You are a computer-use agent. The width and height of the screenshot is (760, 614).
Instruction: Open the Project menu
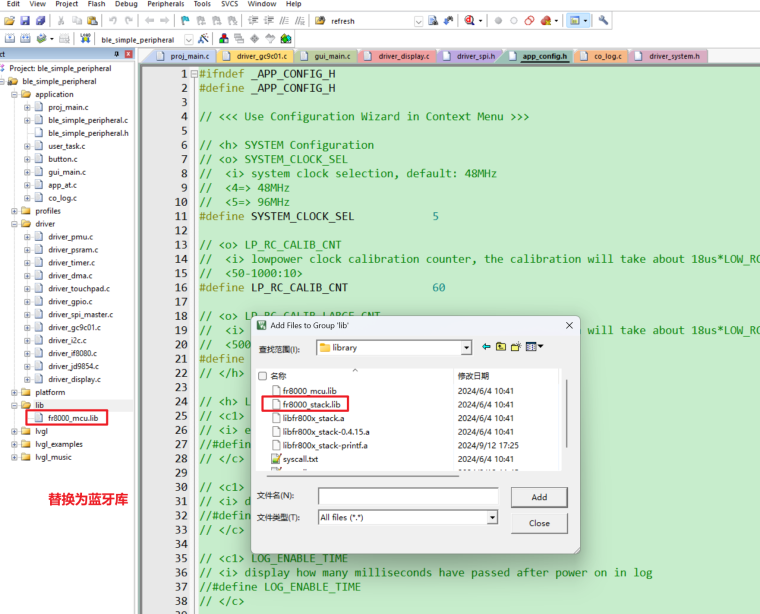tap(66, 4)
